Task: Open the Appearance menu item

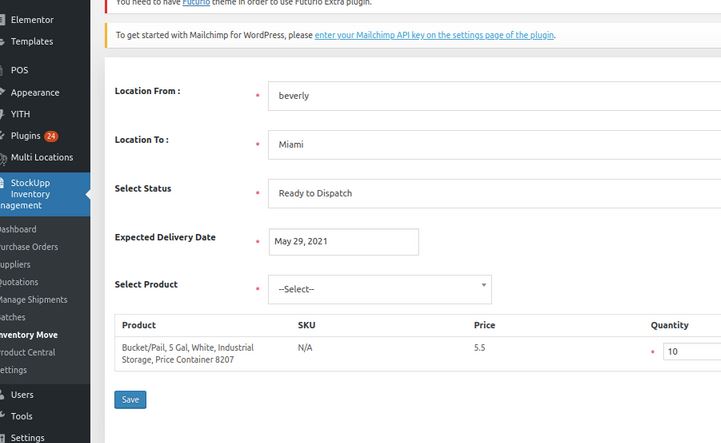Action: [35, 92]
